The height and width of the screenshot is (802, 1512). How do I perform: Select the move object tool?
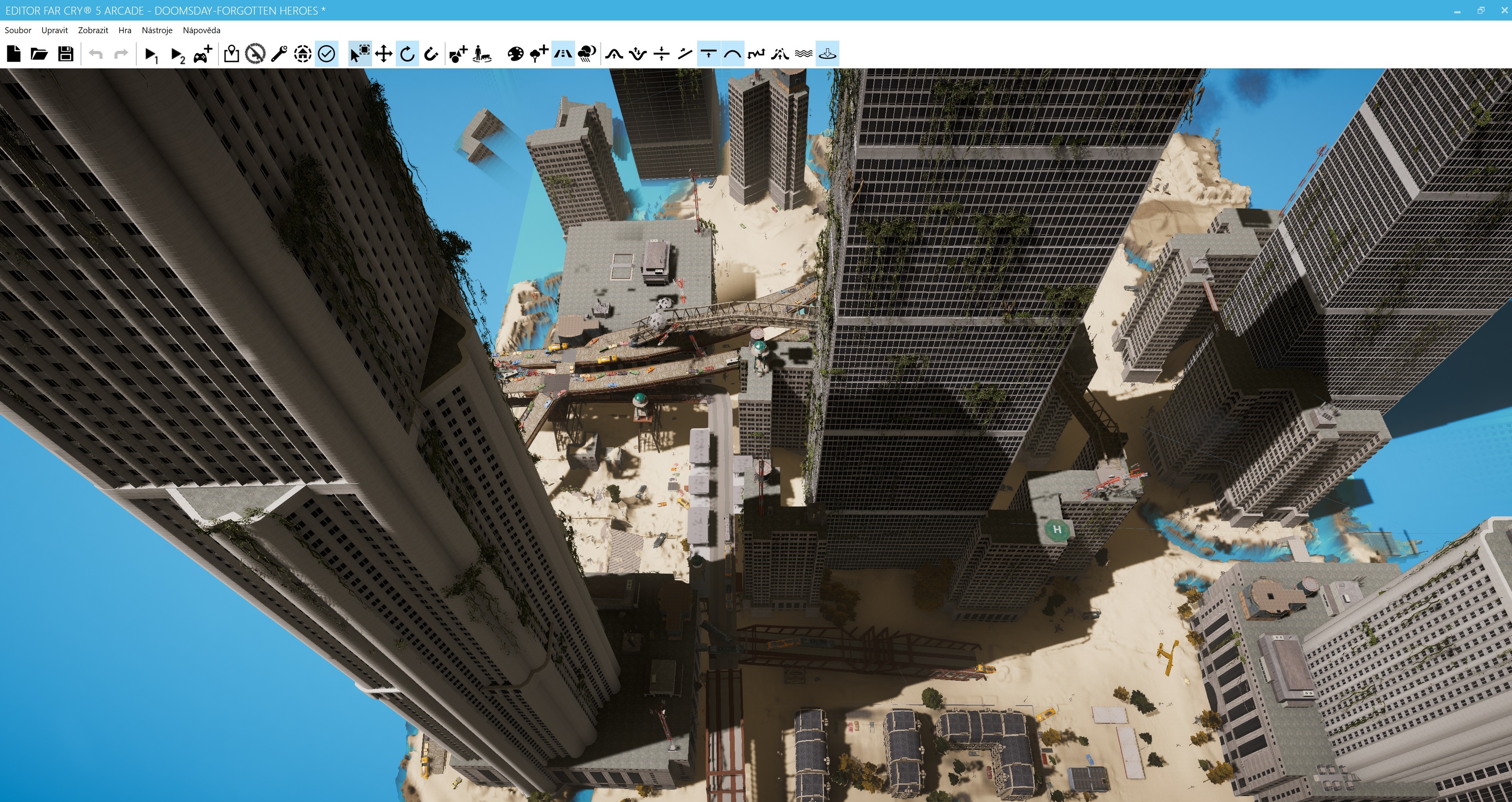pos(383,54)
